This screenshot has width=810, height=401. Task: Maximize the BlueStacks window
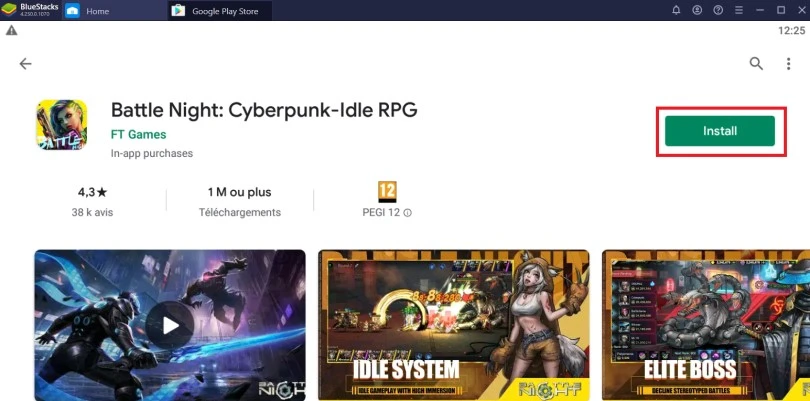(x=781, y=10)
